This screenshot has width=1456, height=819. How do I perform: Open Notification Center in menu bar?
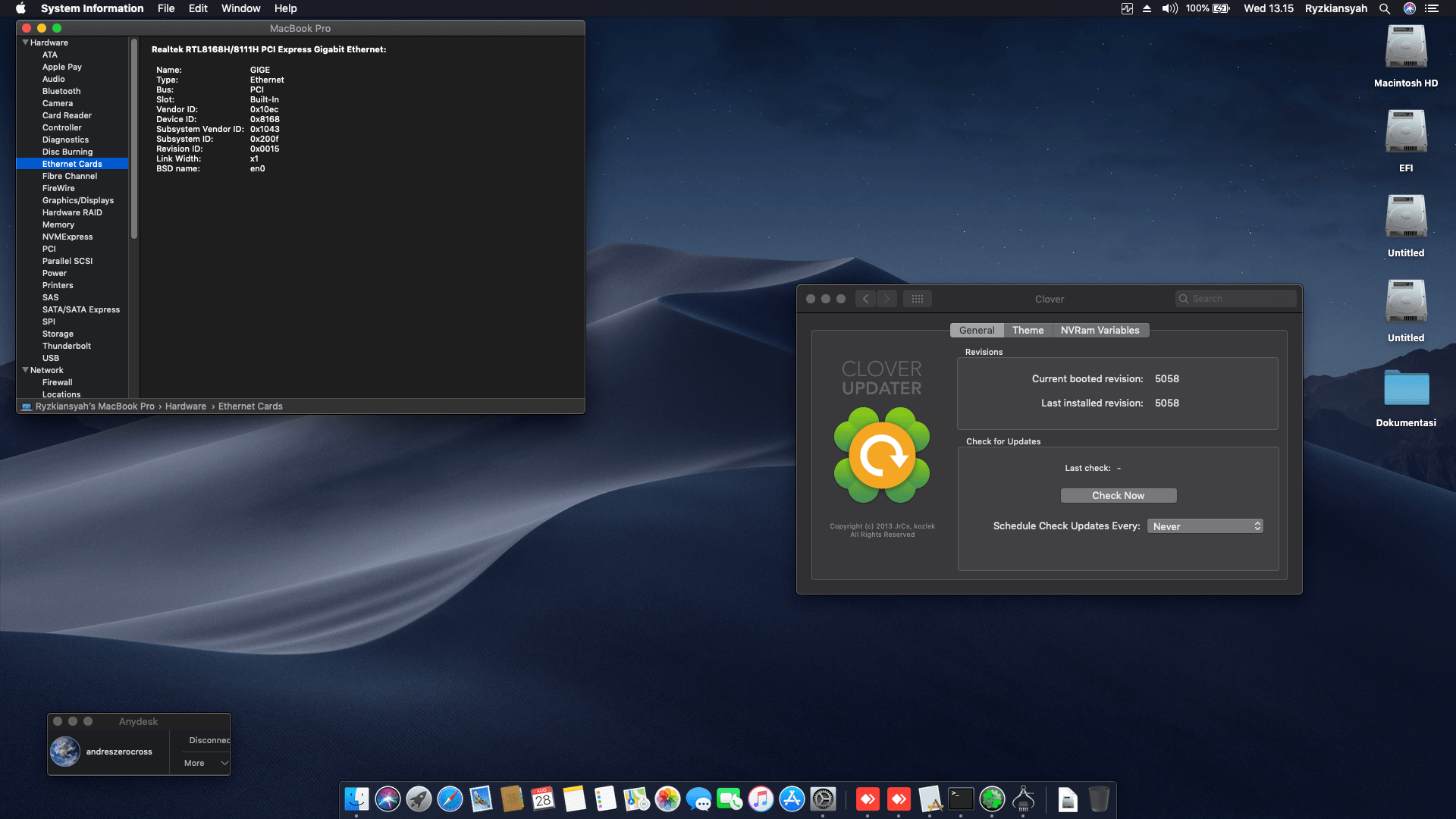(x=1432, y=8)
